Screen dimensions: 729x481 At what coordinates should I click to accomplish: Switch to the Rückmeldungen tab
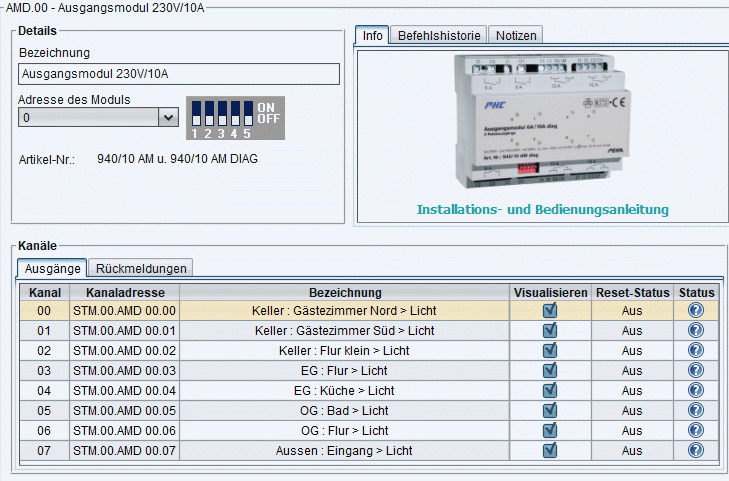(x=141, y=268)
